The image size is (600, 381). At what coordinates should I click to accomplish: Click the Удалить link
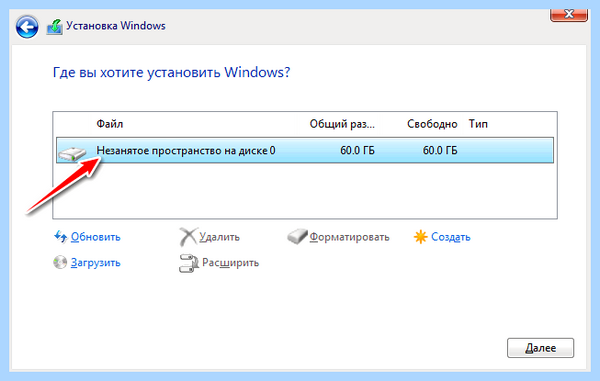click(x=220, y=237)
